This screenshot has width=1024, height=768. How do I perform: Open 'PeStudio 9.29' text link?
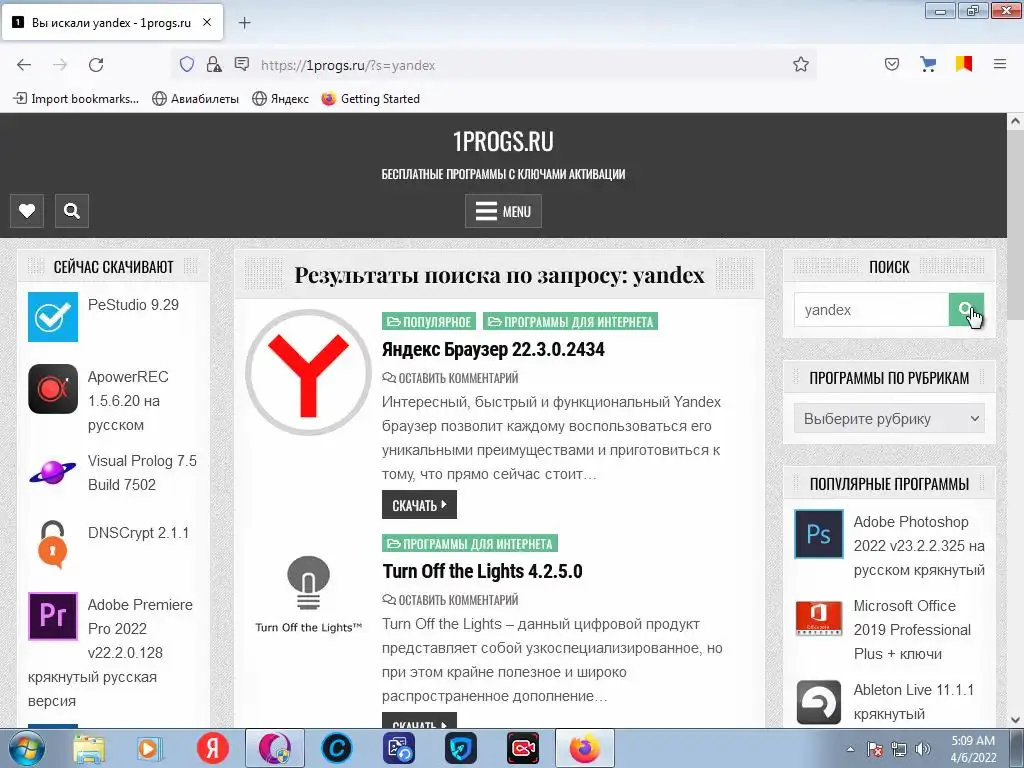coord(133,305)
